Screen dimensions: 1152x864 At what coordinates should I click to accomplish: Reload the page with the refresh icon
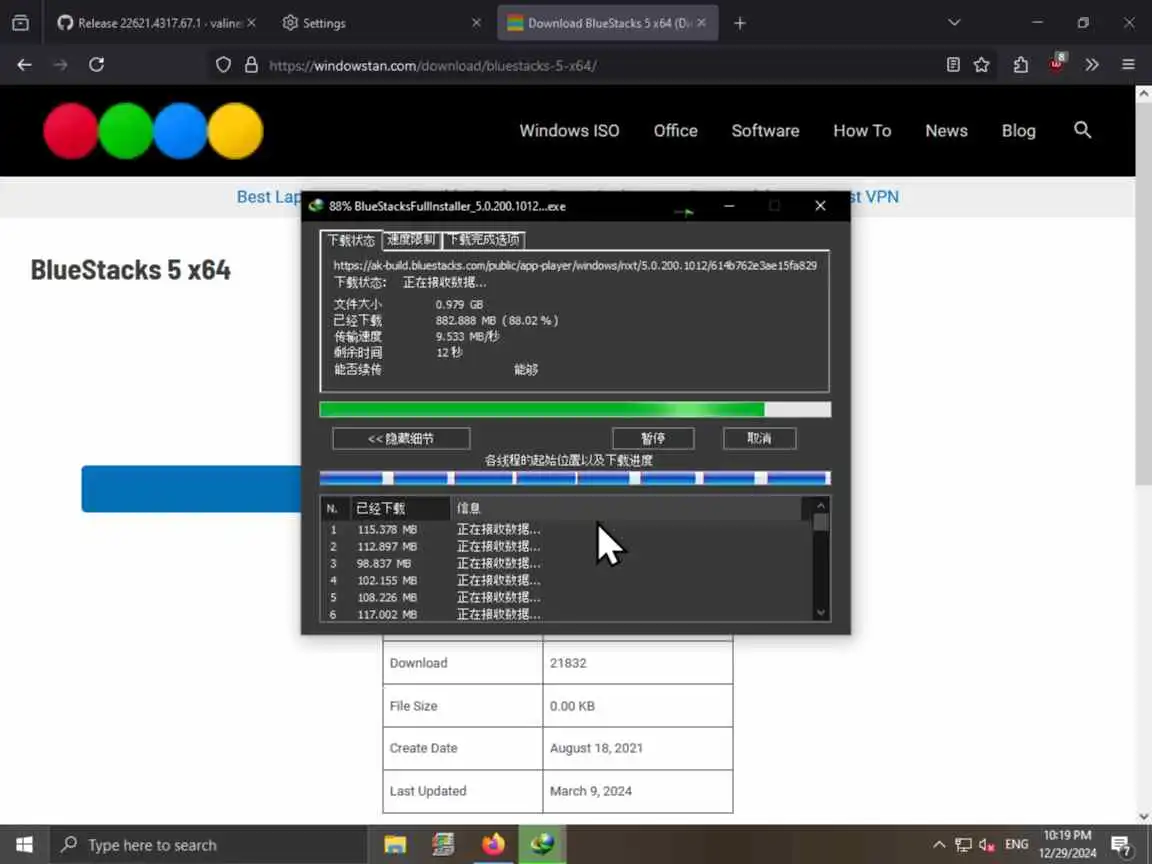(x=96, y=65)
